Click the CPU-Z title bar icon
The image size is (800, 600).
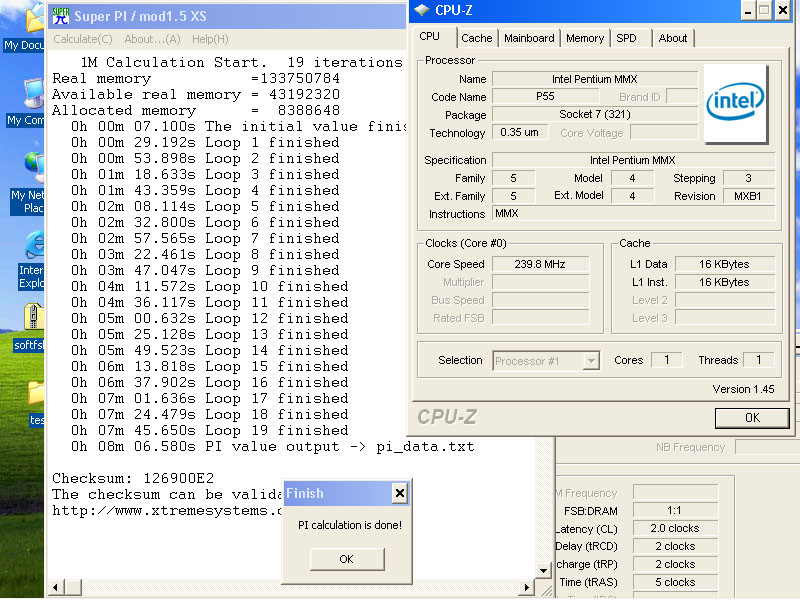click(422, 10)
